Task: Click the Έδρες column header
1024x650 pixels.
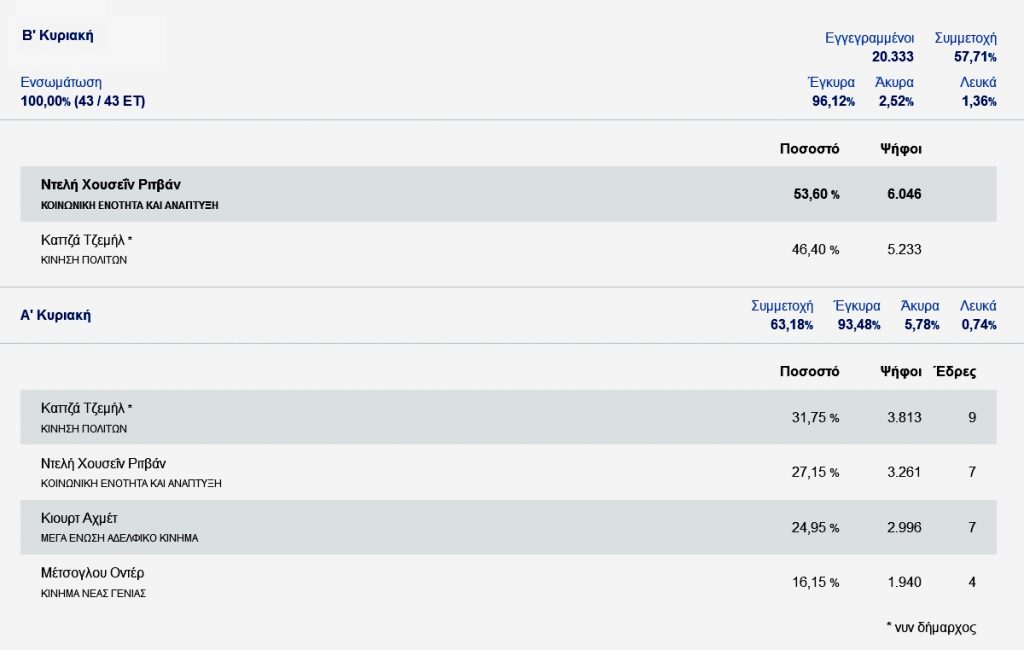Action: tap(954, 371)
